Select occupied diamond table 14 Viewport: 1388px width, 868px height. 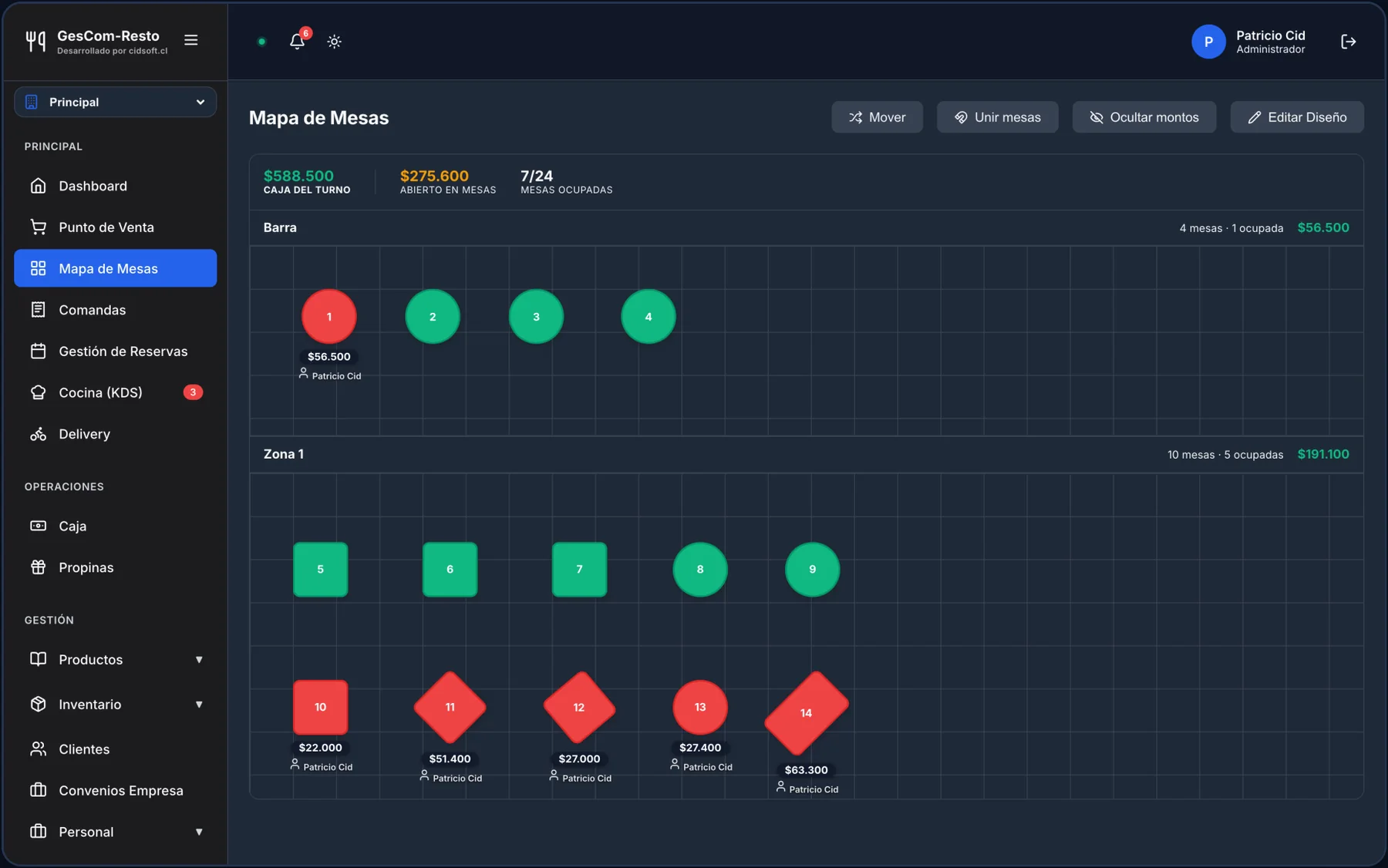(x=807, y=713)
